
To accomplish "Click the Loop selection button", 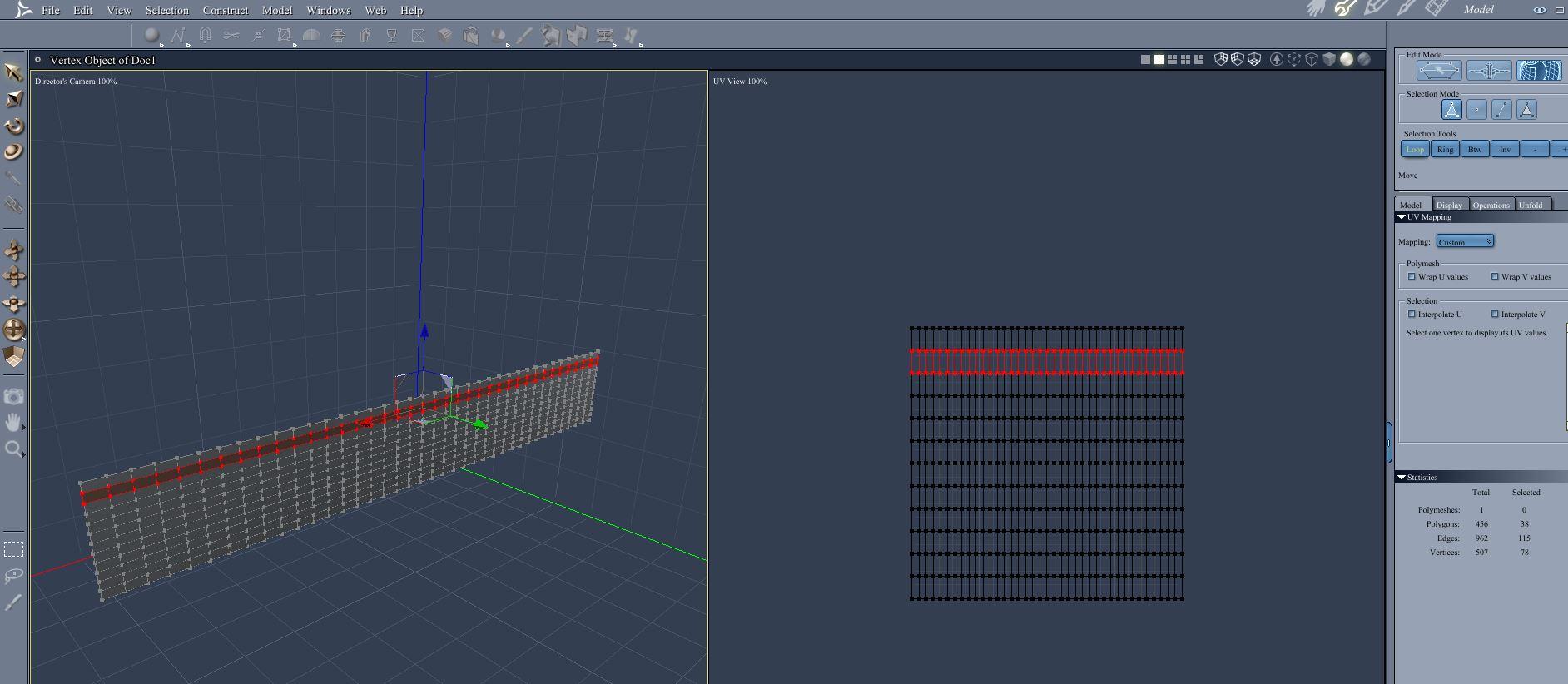I will coord(1415,150).
